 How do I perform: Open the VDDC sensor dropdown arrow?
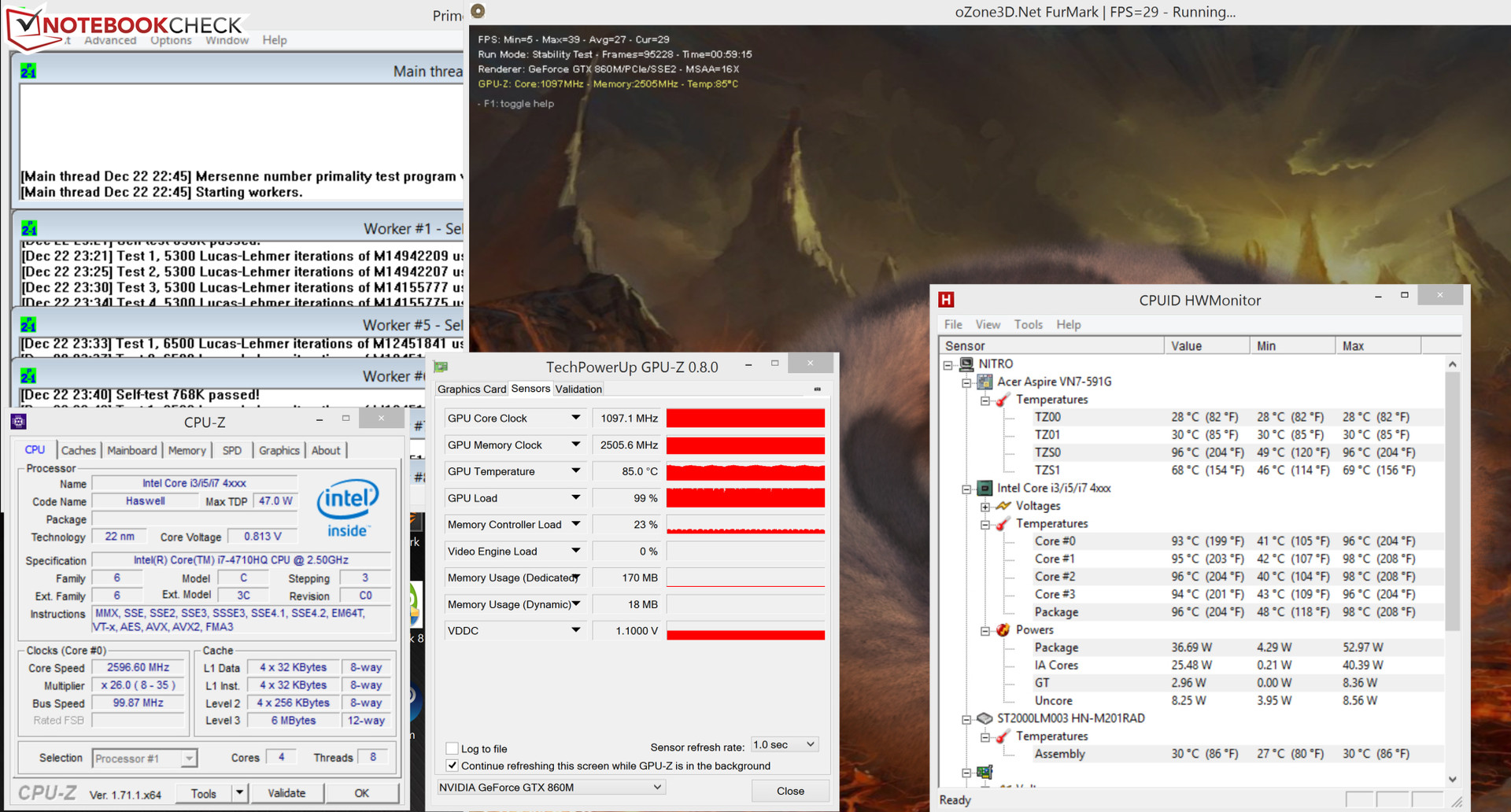point(576,630)
